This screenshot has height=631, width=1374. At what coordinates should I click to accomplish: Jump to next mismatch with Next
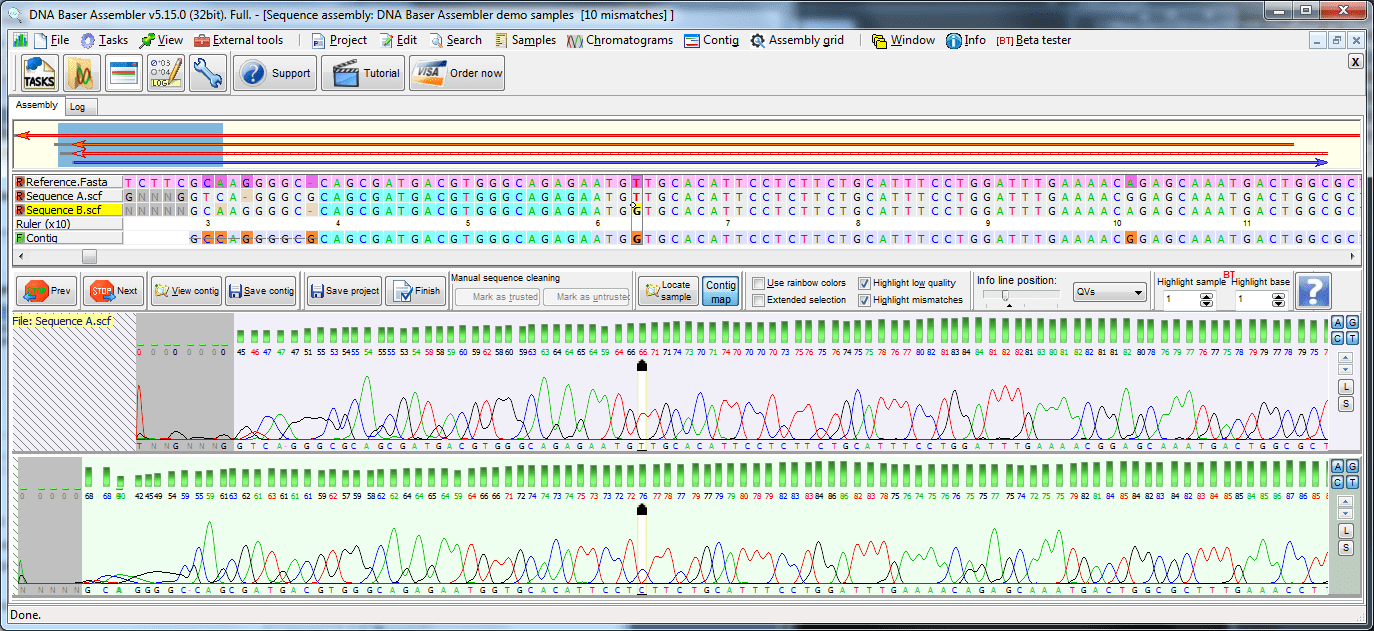[x=114, y=291]
